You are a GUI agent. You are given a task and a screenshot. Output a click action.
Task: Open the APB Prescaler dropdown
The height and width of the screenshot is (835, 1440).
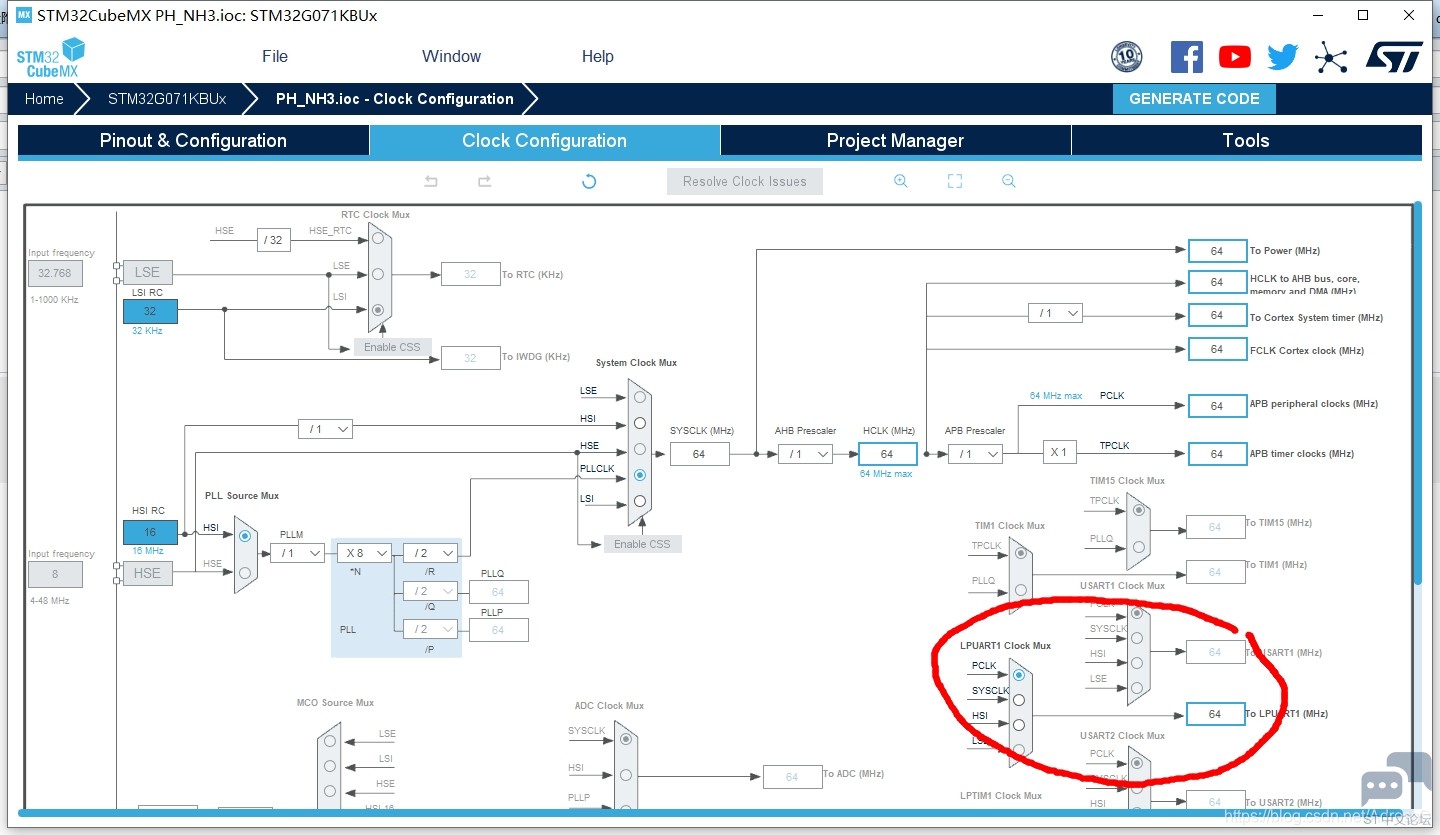(x=975, y=454)
